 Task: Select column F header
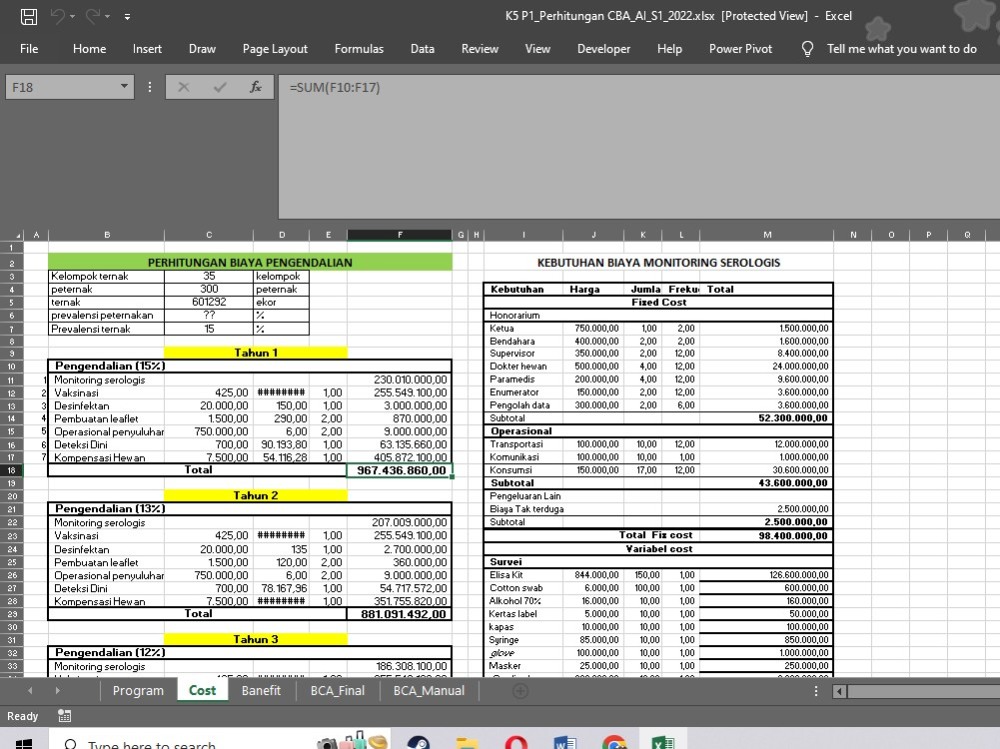[x=400, y=235]
